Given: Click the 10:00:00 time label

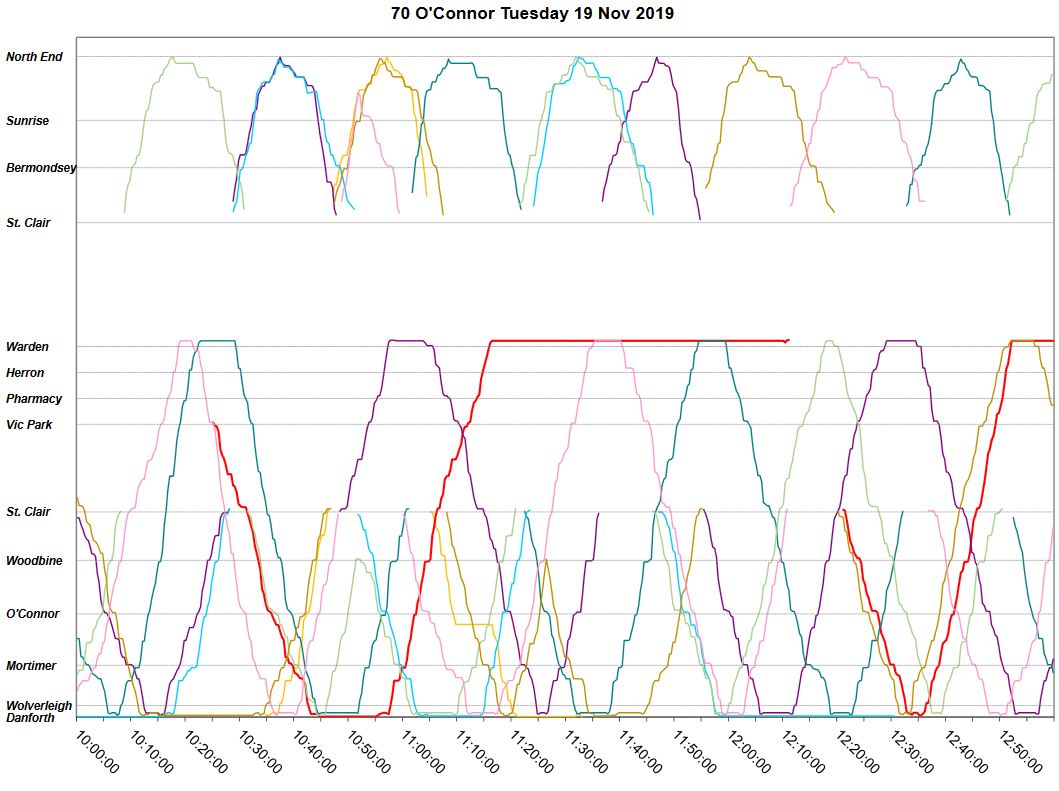Looking at the screenshot, I should tap(97, 750).
